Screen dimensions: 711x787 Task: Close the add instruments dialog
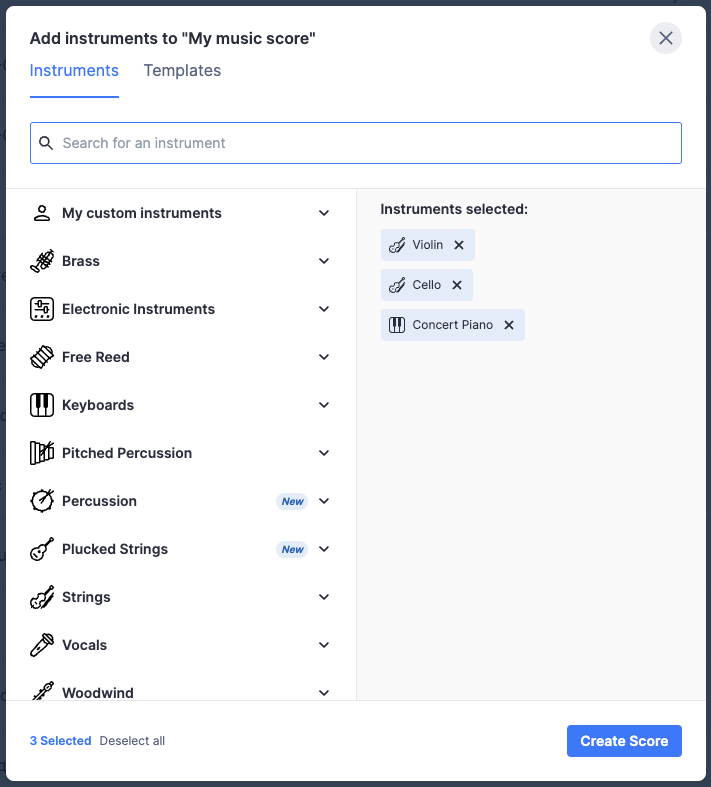tap(666, 39)
